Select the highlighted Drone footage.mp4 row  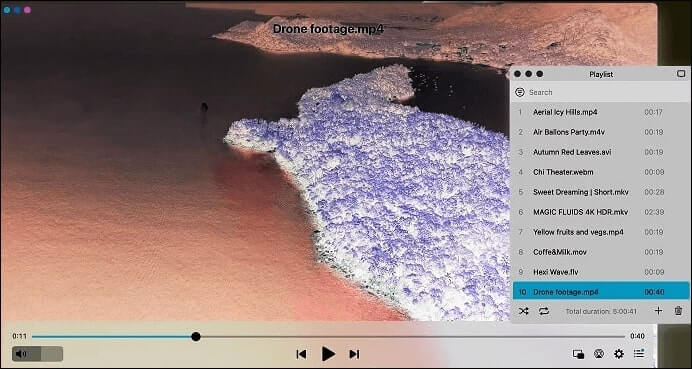point(601,292)
